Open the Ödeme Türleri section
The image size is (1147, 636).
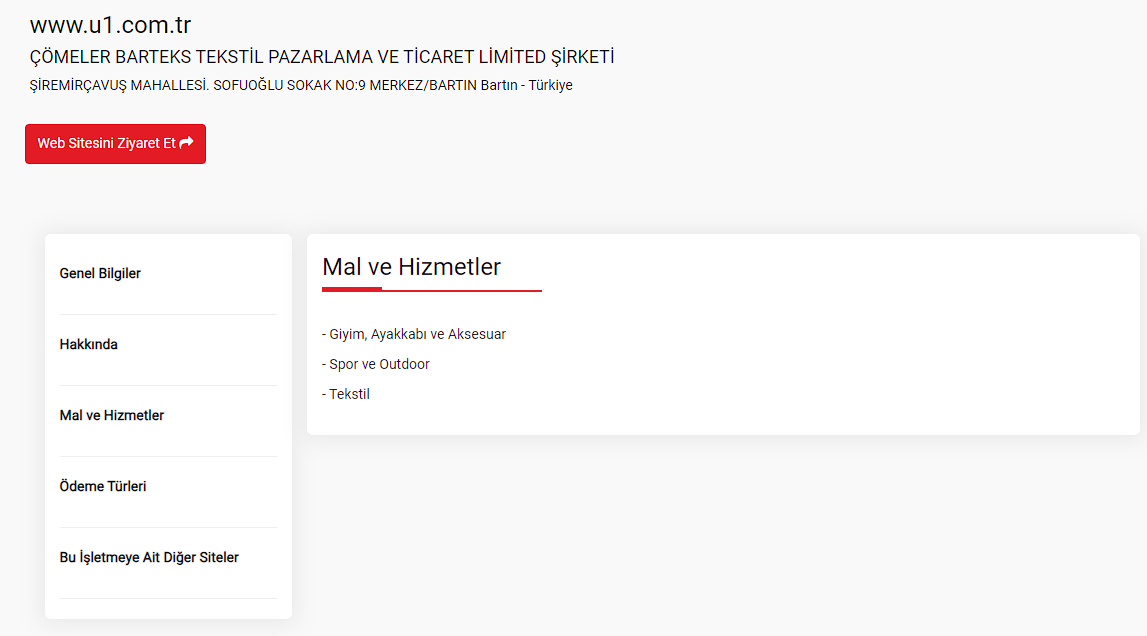coord(103,486)
